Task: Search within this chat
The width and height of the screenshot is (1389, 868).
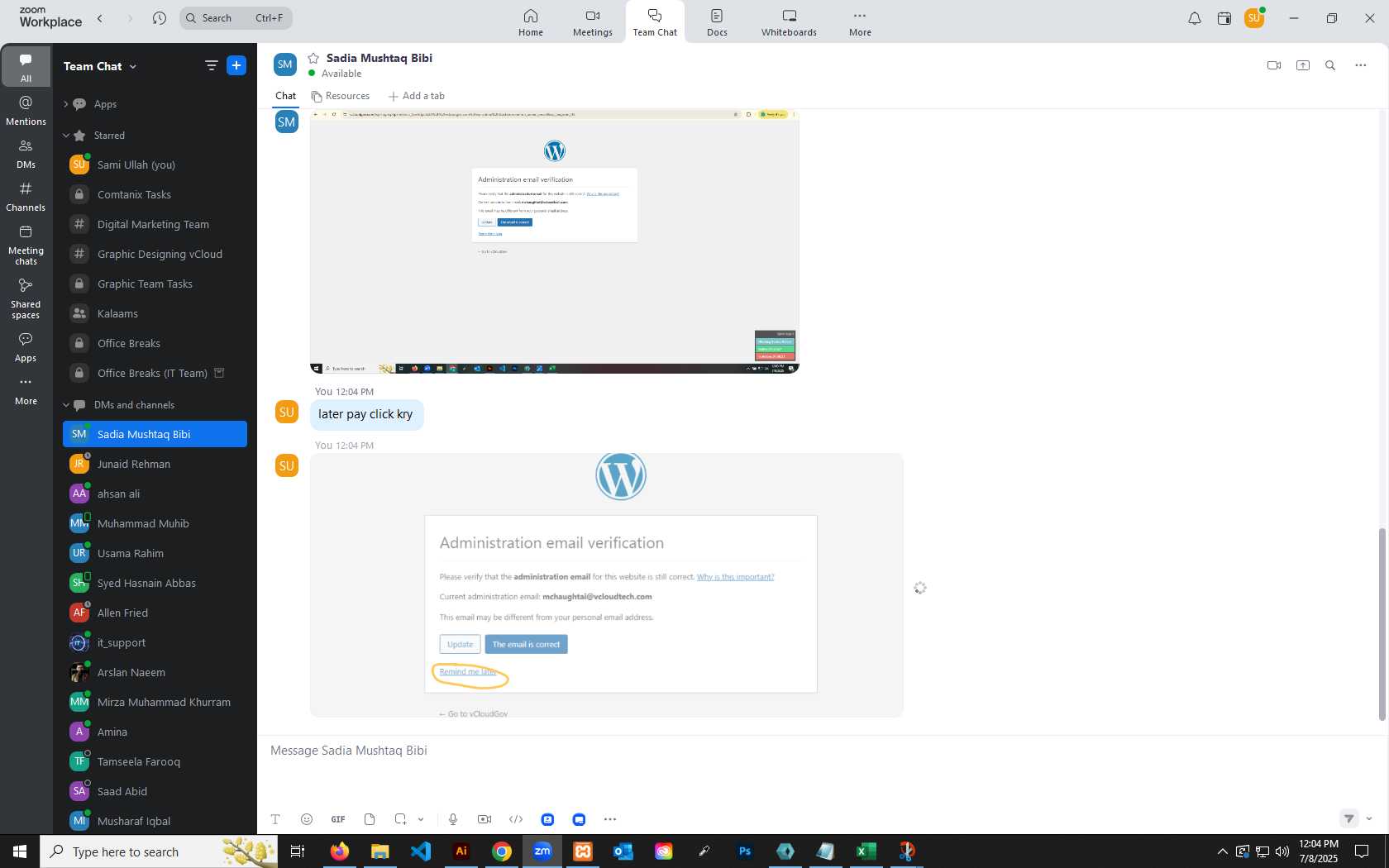Action: (1330, 65)
